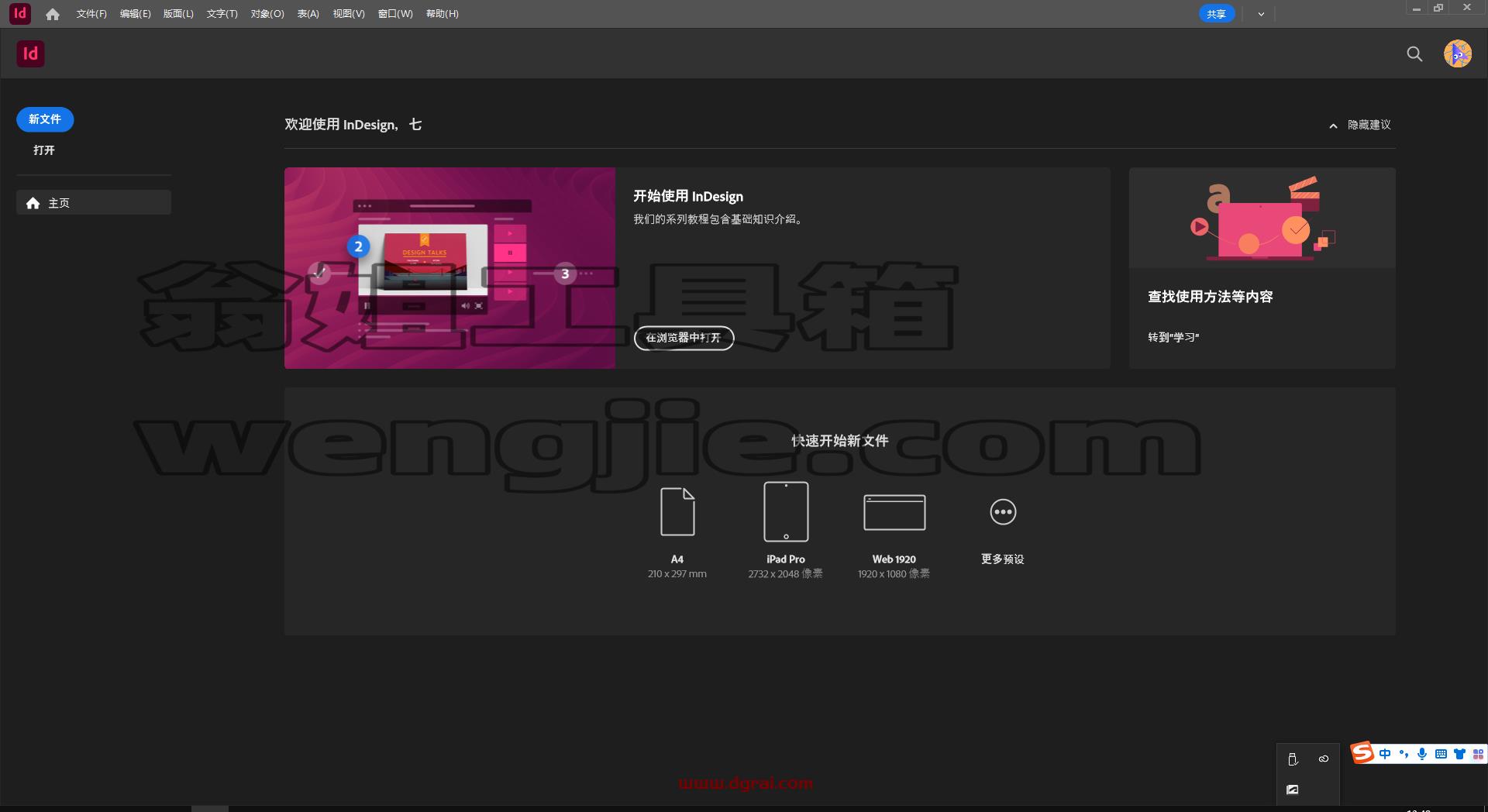Open the 表(A) menu
The image size is (1488, 812).
point(308,14)
